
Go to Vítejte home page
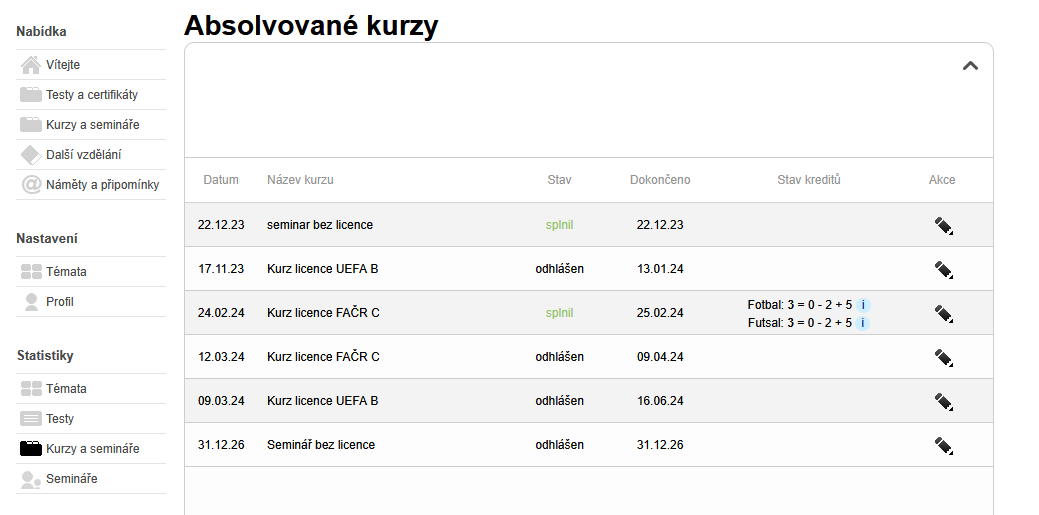pyautogui.click(x=63, y=65)
